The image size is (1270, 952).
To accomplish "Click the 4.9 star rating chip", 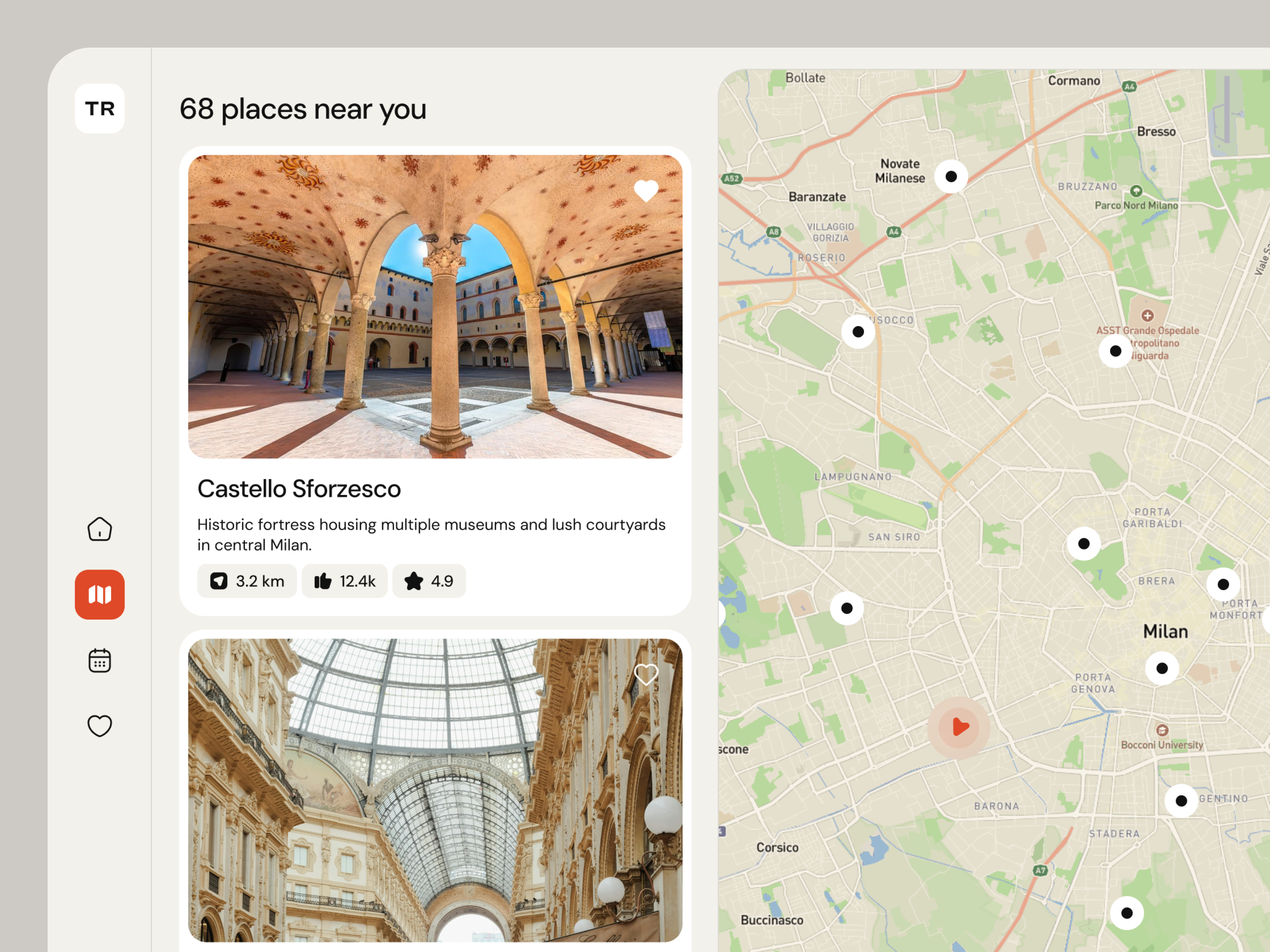I will pyautogui.click(x=429, y=581).
